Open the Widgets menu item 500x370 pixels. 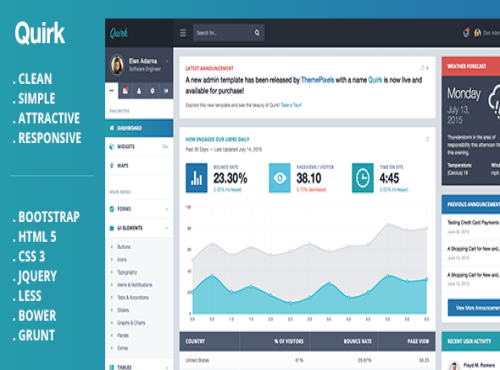tap(139, 147)
